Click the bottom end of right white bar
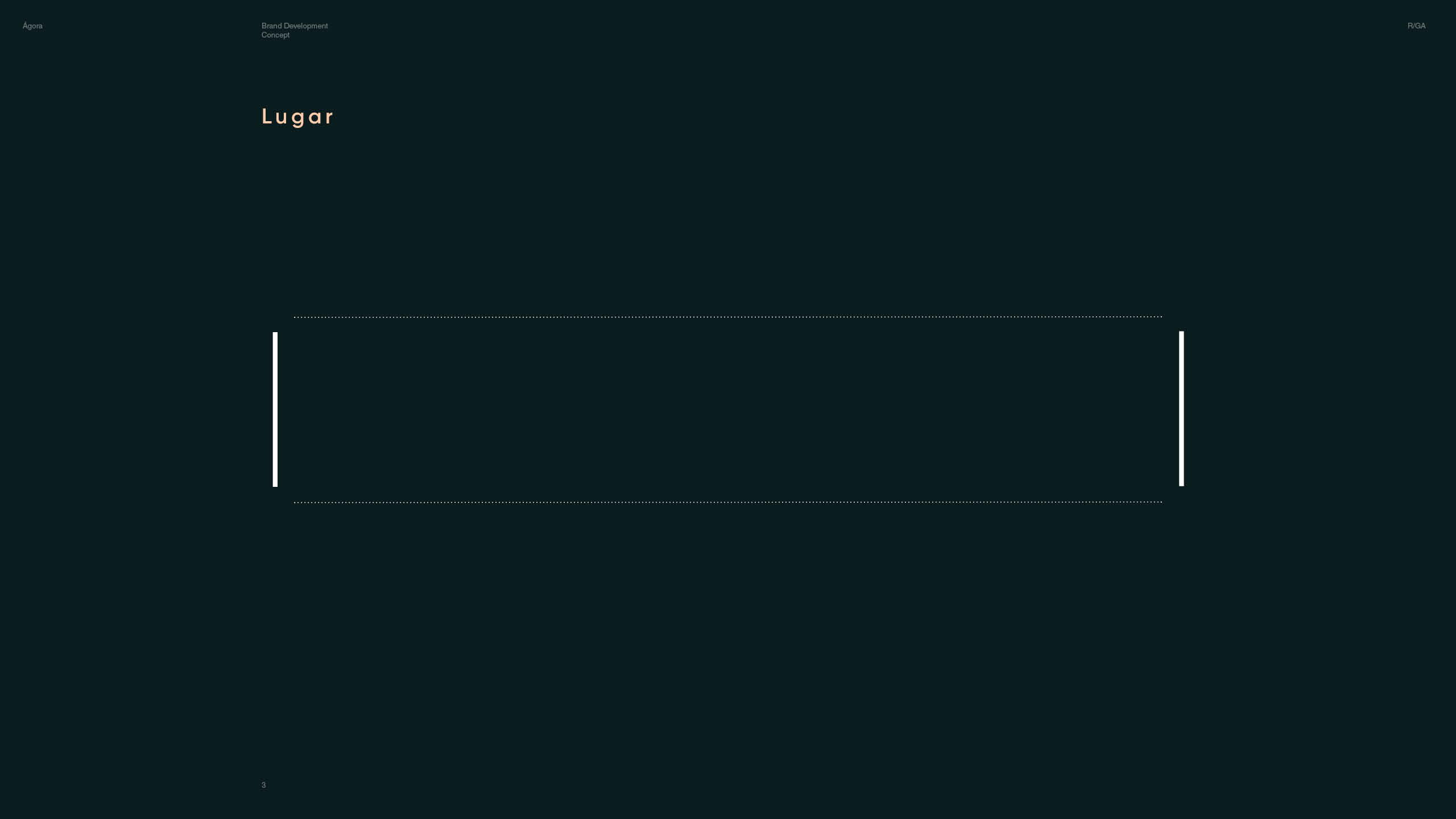The height and width of the screenshot is (819, 1456). 1181,483
